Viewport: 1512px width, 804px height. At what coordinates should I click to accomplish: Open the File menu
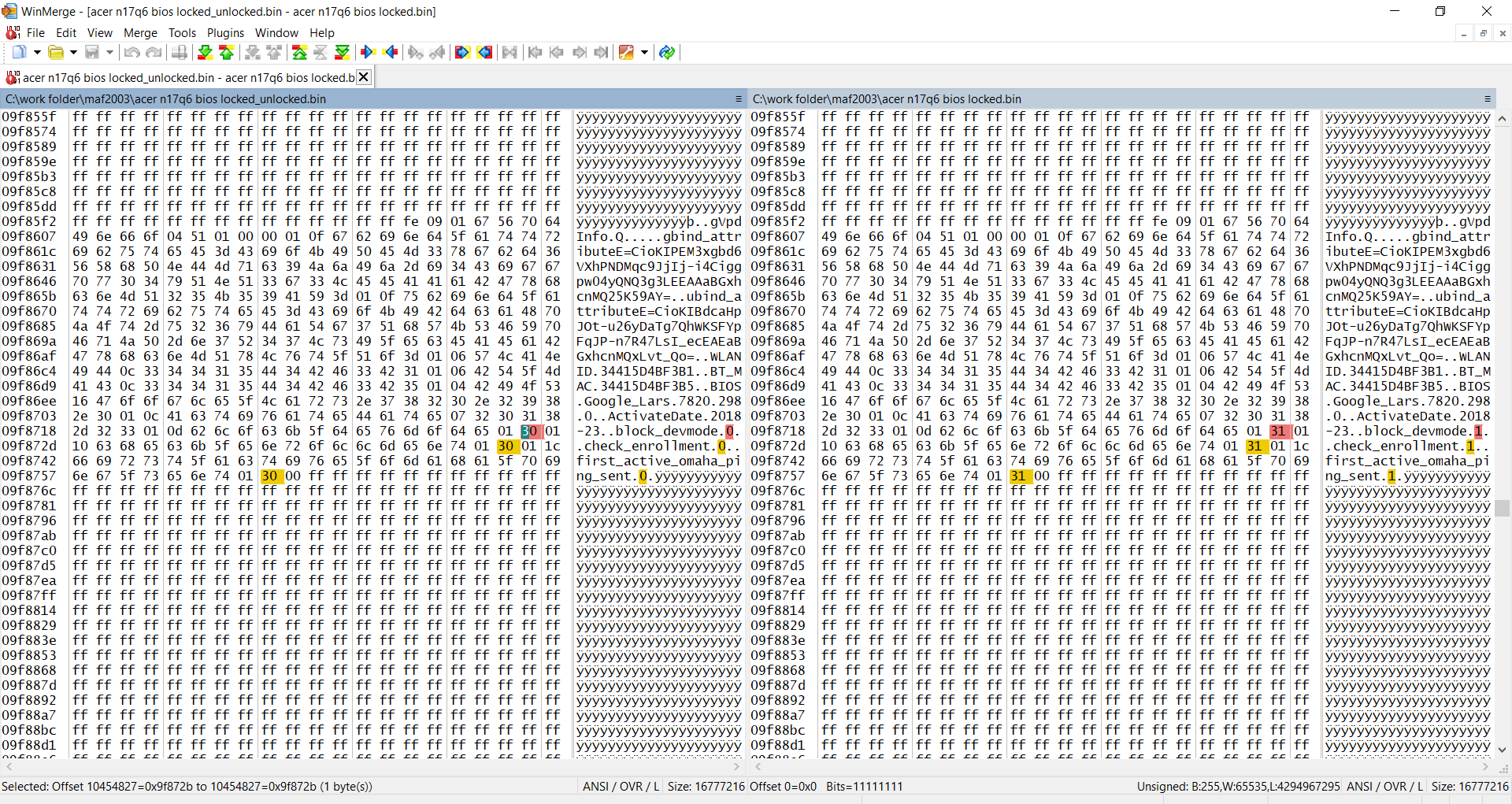[x=35, y=33]
